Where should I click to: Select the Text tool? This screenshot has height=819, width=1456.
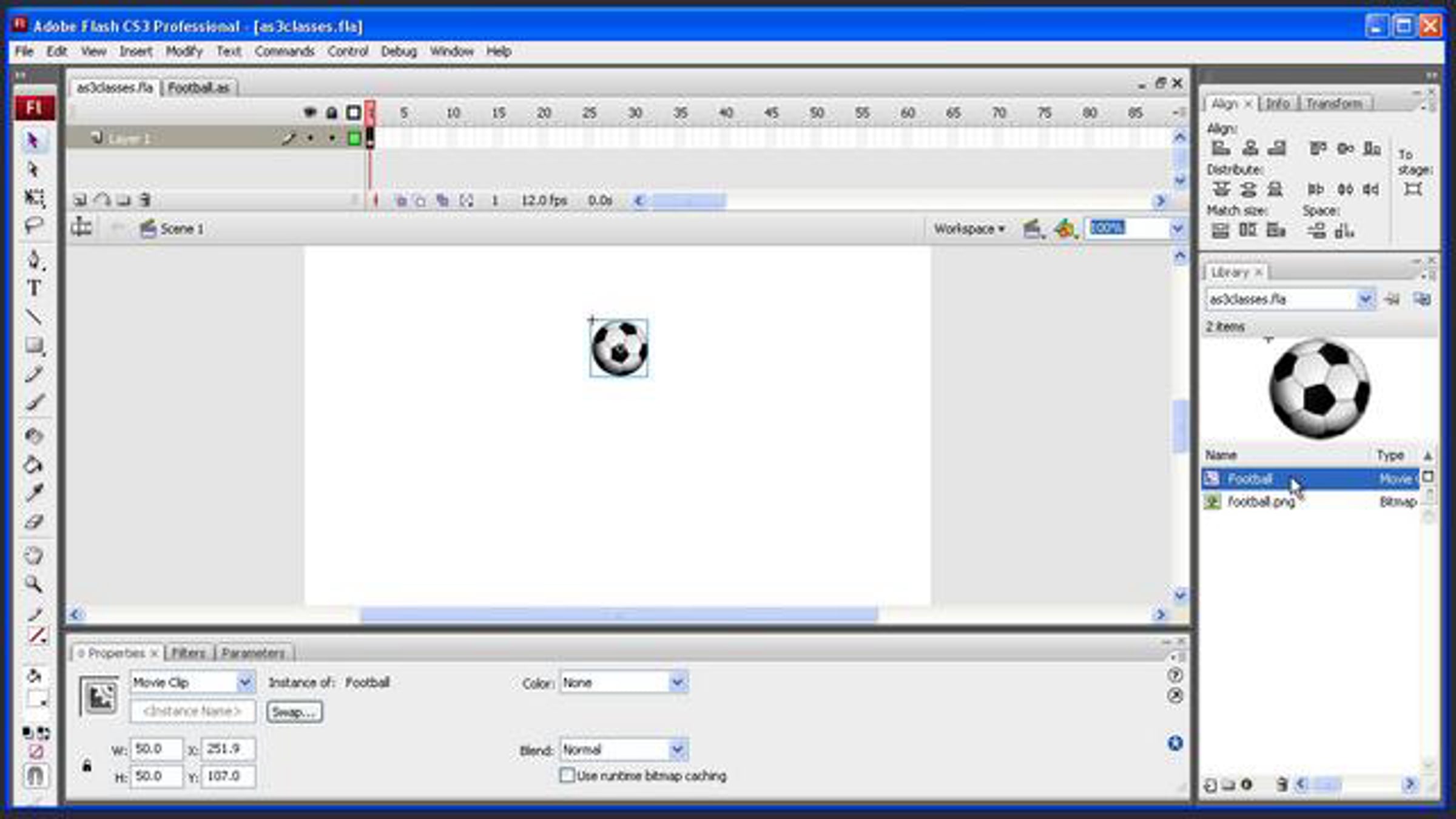[x=34, y=288]
